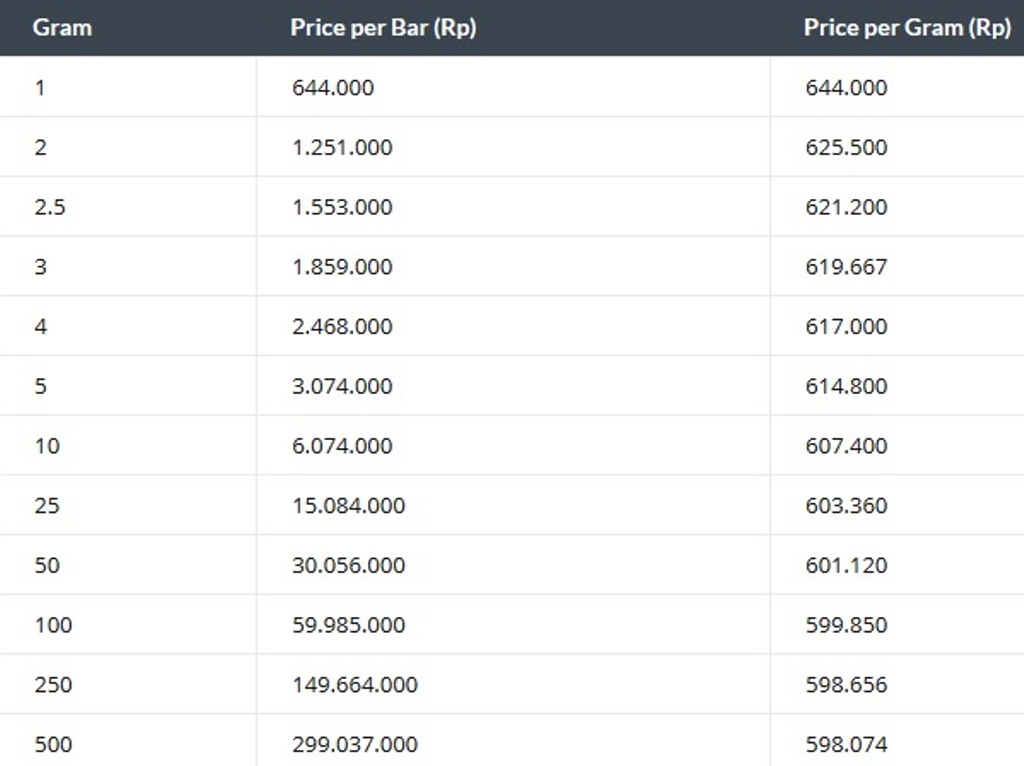
Task: Click per-gram price 599.850
Action: (x=846, y=625)
